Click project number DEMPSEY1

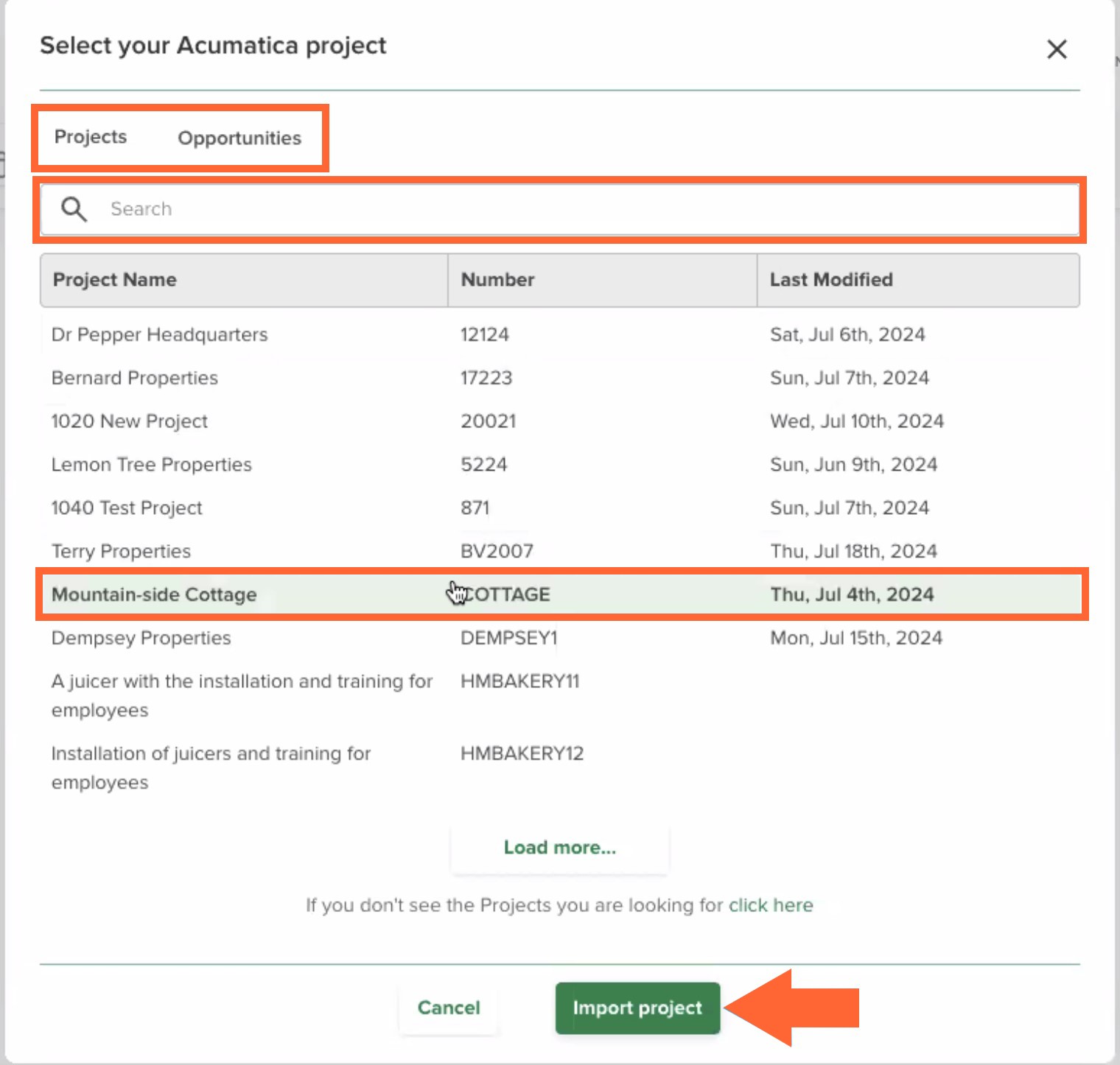click(x=509, y=638)
